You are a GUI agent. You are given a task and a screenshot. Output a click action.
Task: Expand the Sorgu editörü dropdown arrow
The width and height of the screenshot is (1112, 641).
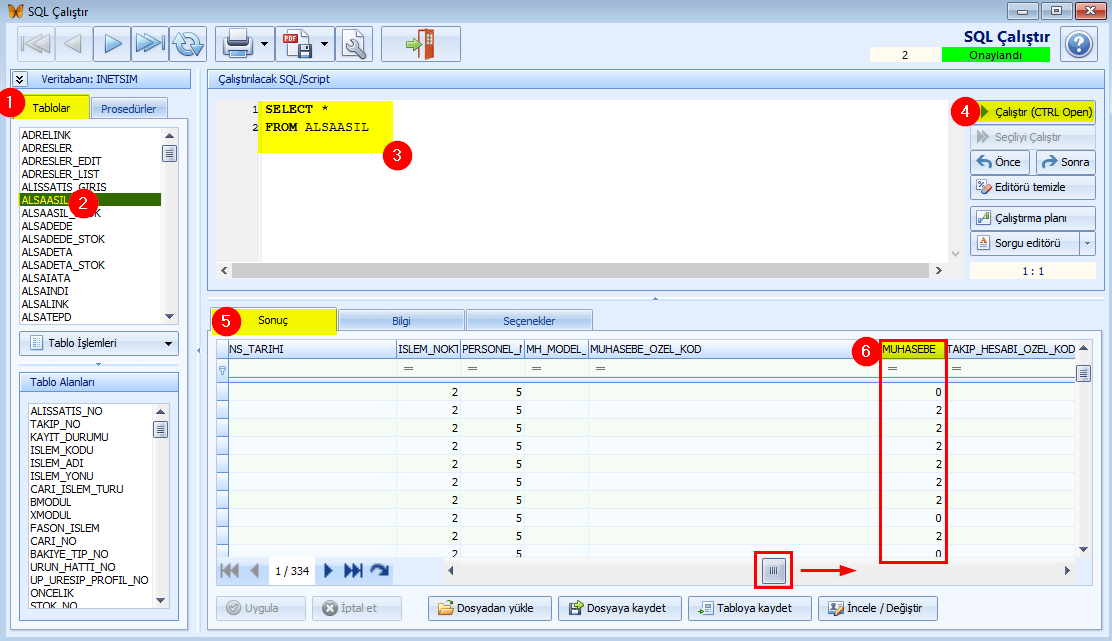click(1087, 243)
